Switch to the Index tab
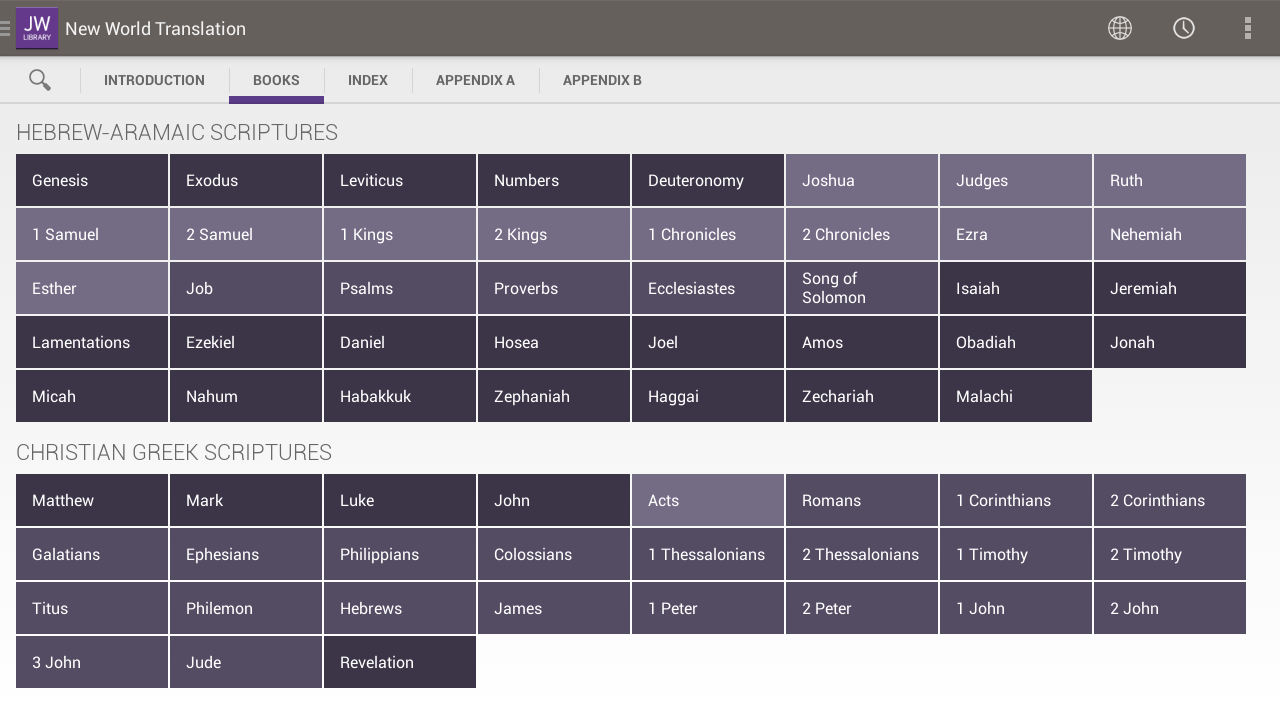 368,80
